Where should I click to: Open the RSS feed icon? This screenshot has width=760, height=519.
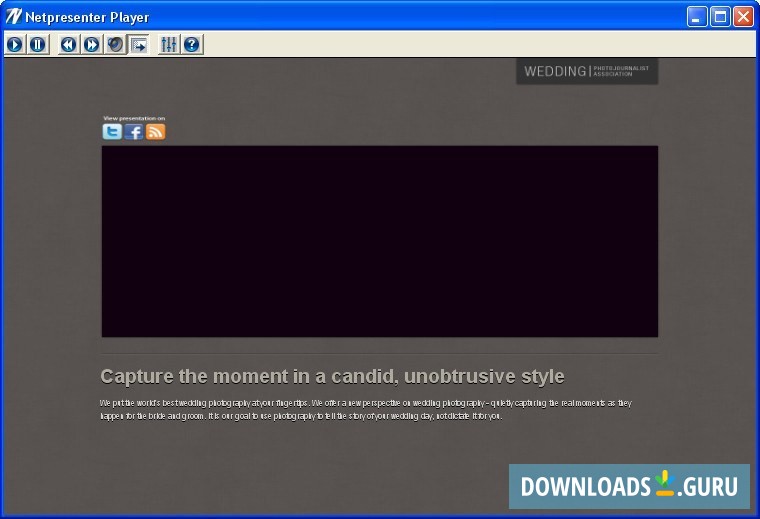156,131
